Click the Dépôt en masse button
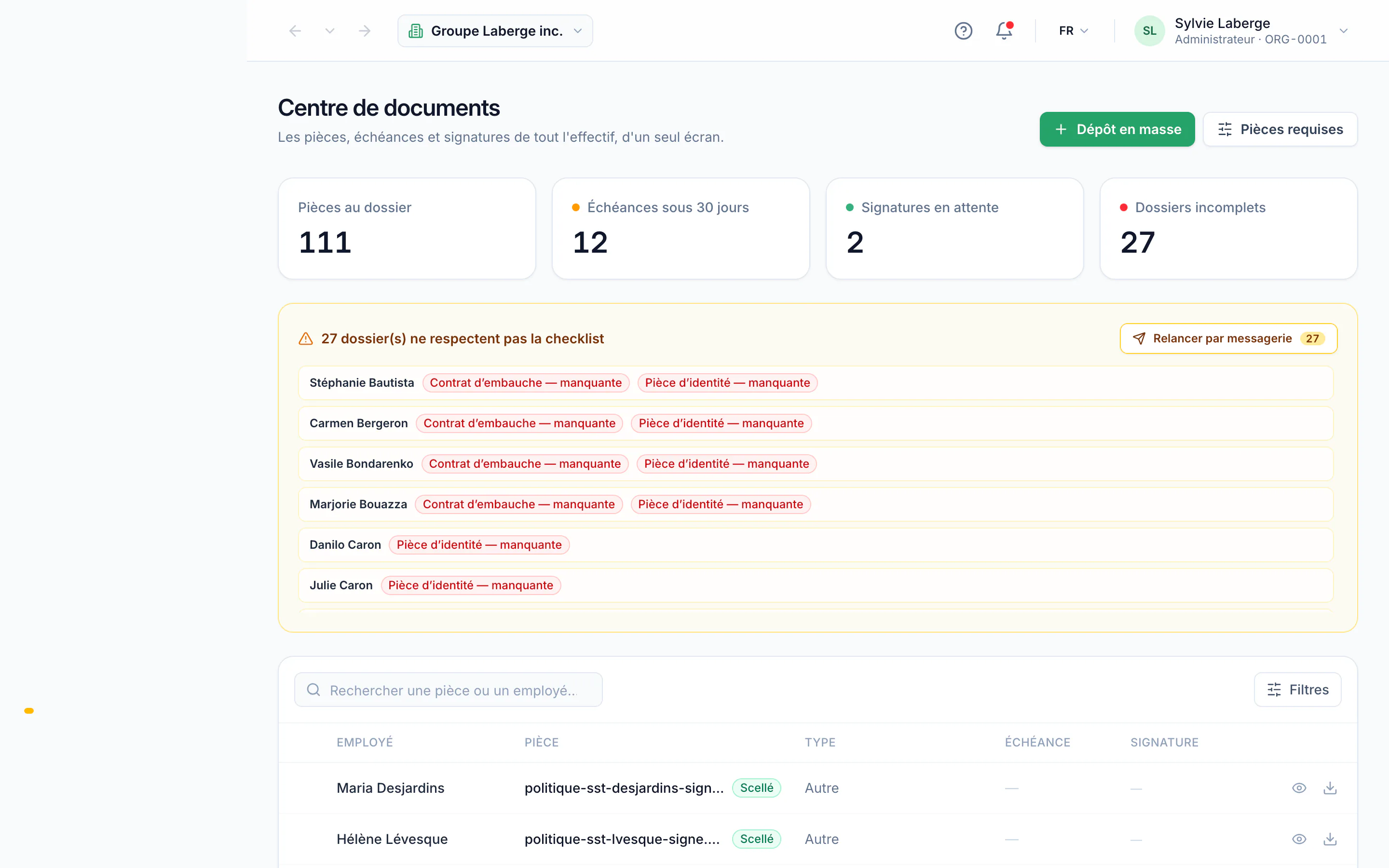 tap(1117, 129)
